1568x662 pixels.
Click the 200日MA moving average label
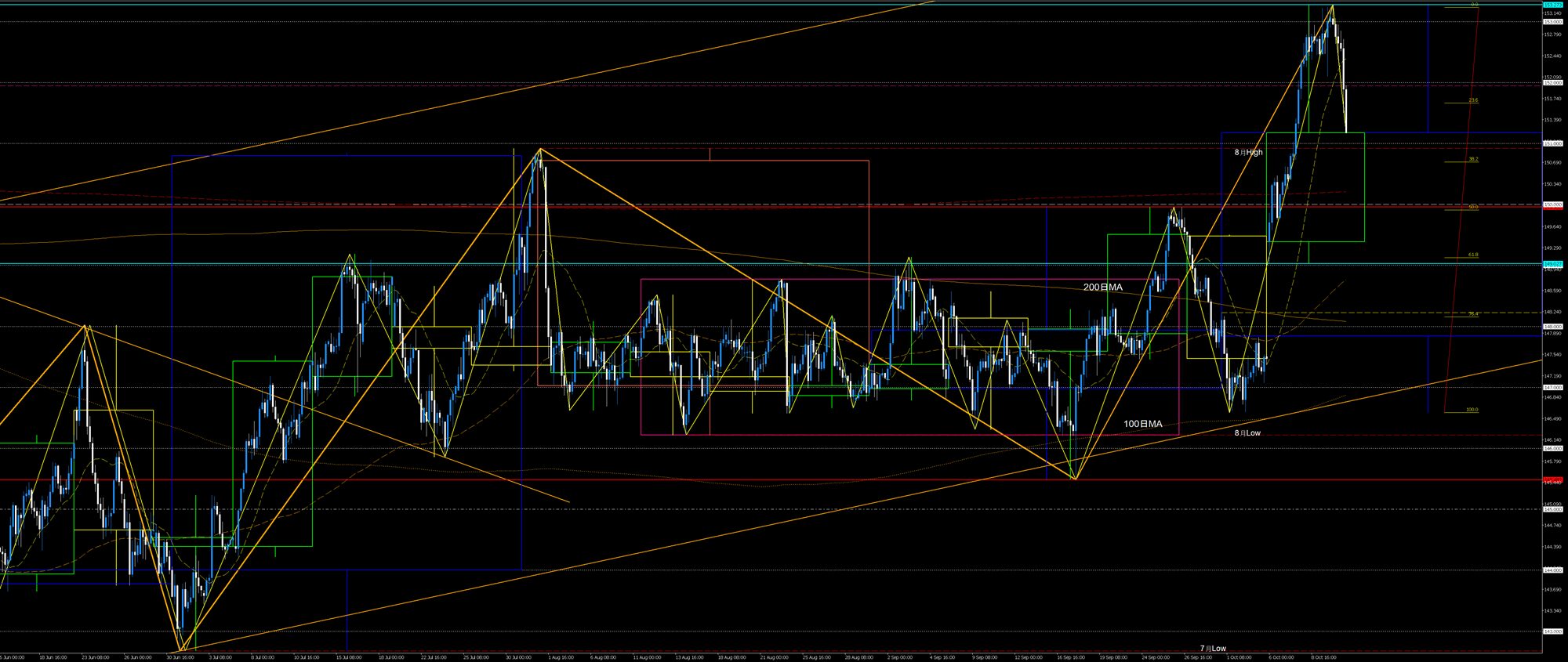click(x=1102, y=288)
